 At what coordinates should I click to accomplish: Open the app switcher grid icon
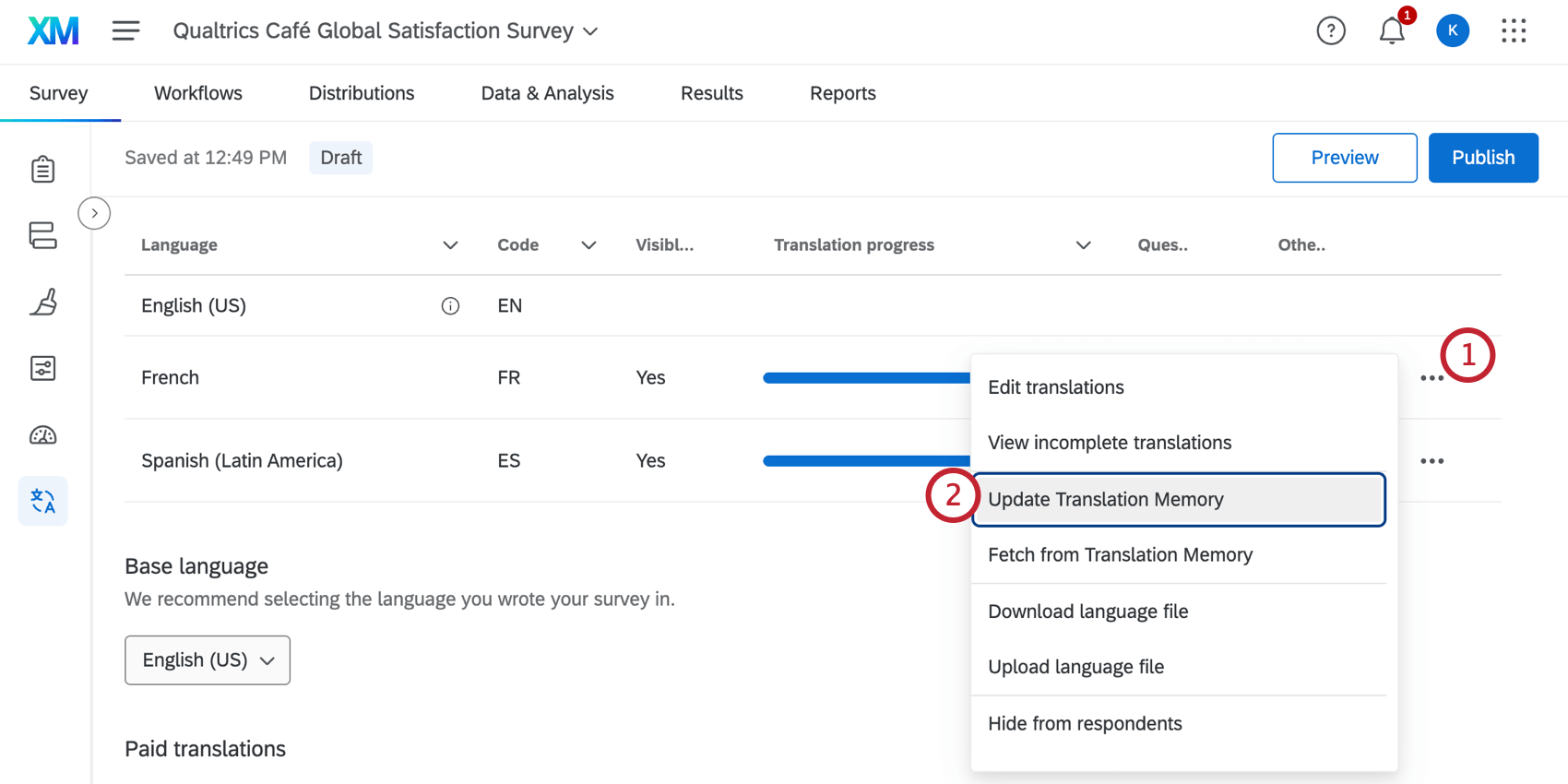(1514, 31)
